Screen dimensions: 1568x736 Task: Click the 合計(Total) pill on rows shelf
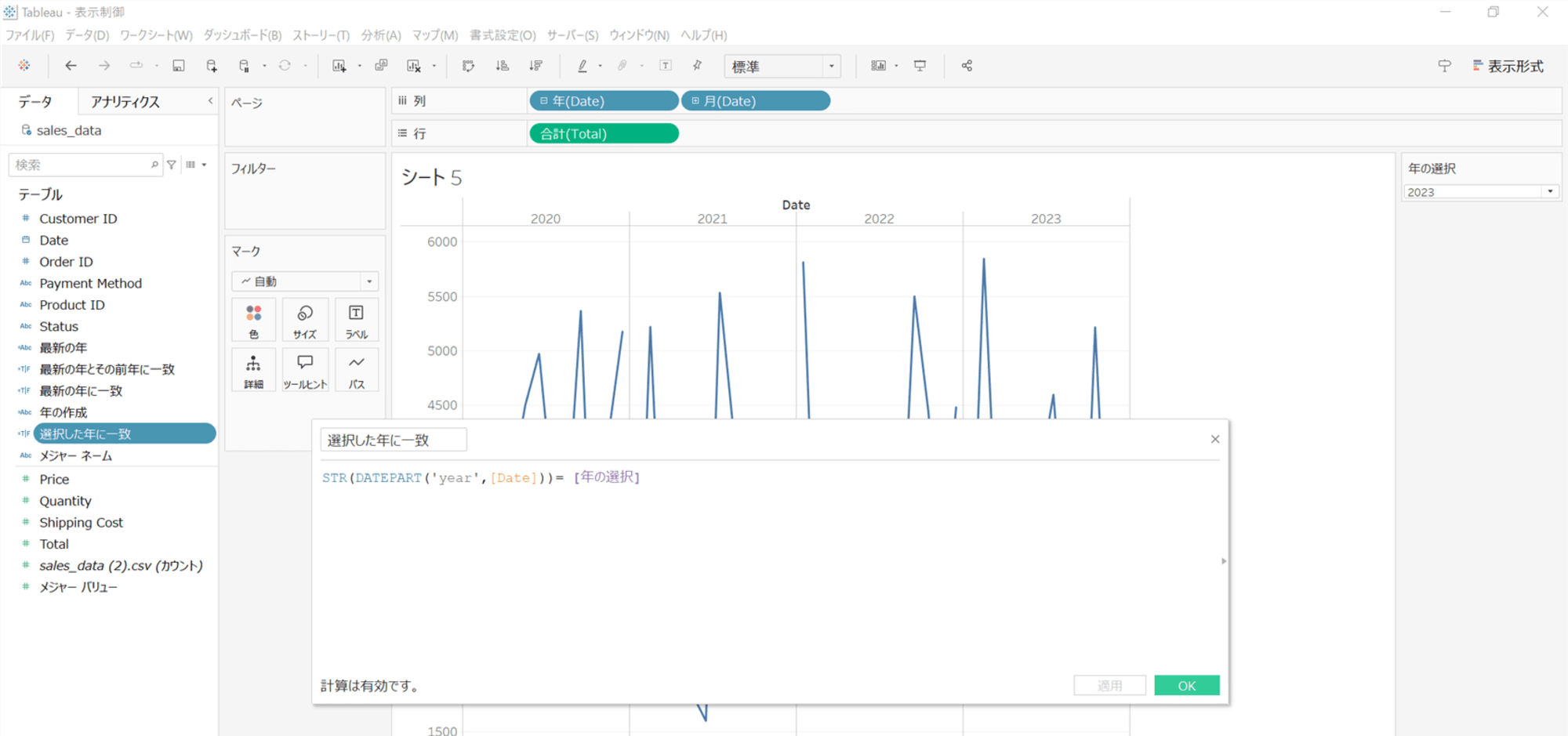604,134
